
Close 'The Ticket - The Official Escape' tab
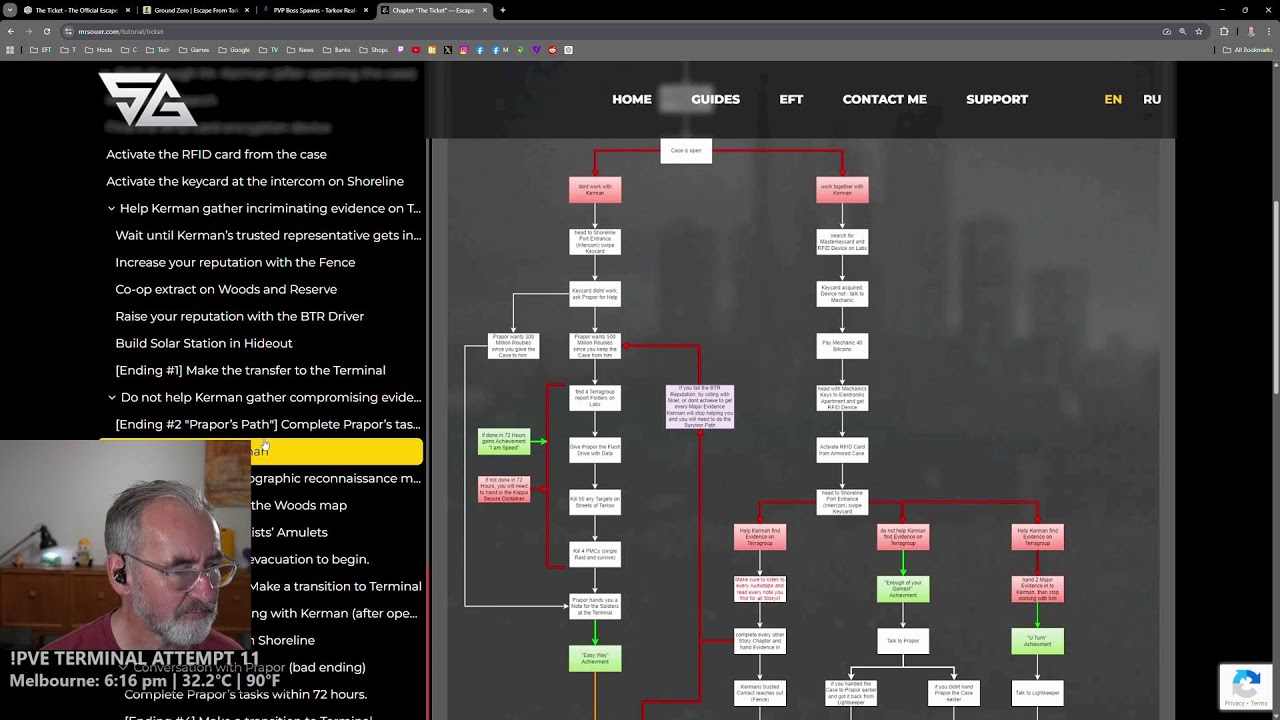(x=127, y=10)
